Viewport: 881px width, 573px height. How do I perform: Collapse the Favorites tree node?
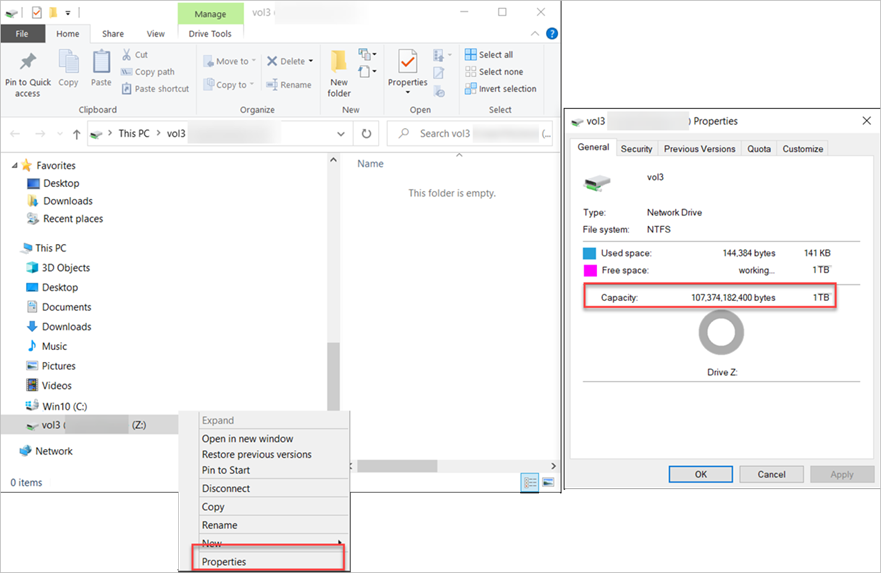(x=14, y=165)
